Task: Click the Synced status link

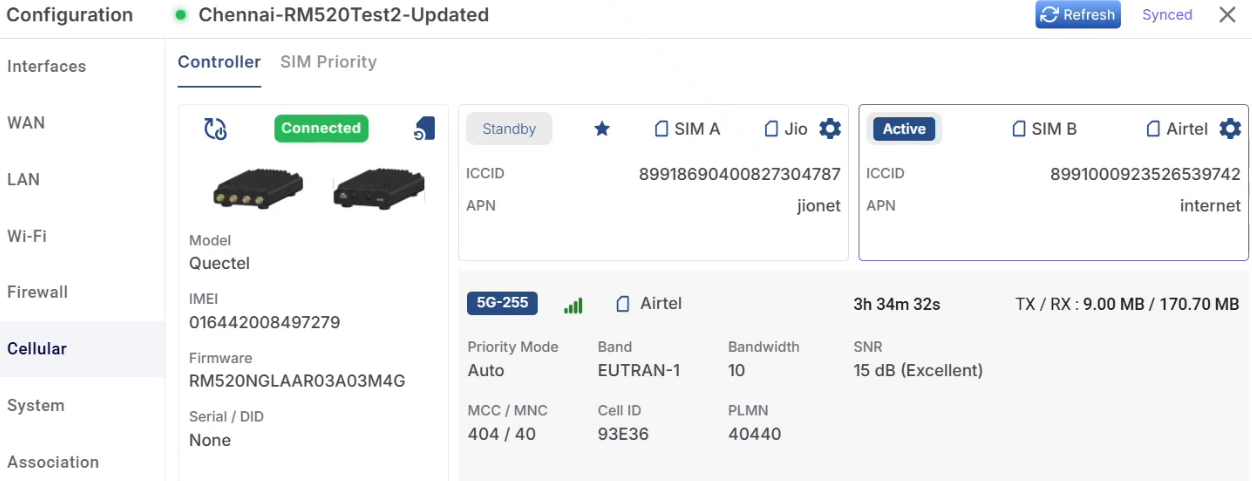Action: 1167,15
